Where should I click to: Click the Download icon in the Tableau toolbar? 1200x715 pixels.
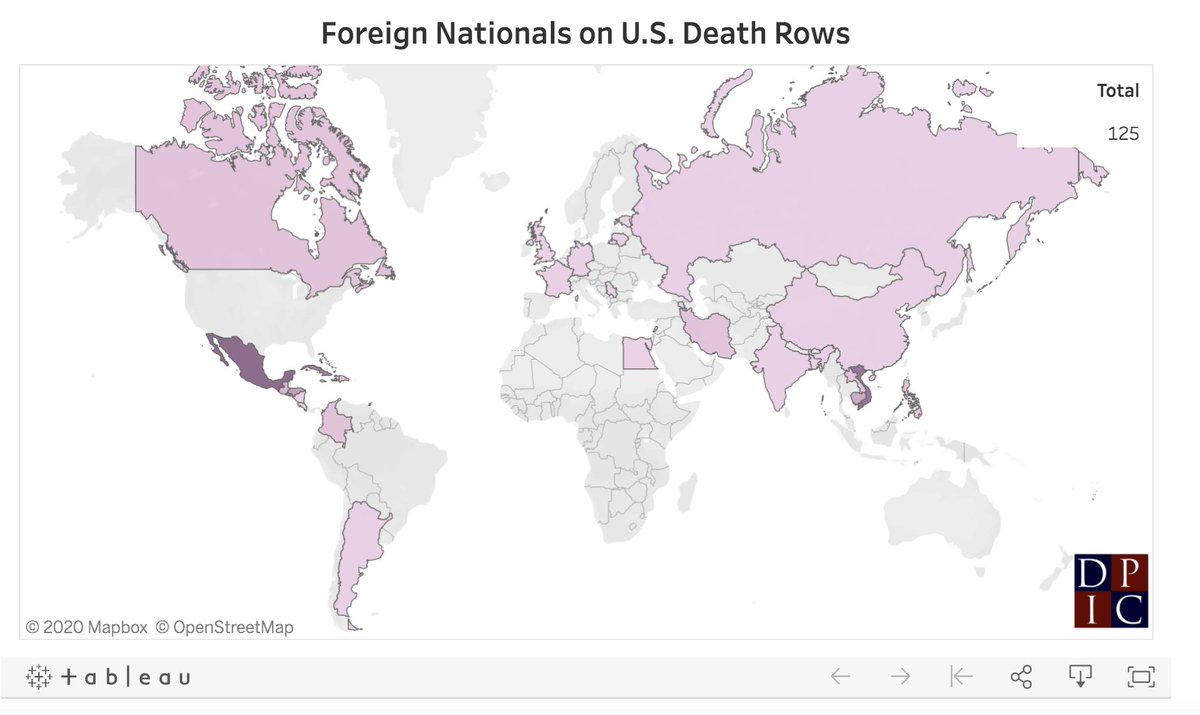coord(1080,677)
